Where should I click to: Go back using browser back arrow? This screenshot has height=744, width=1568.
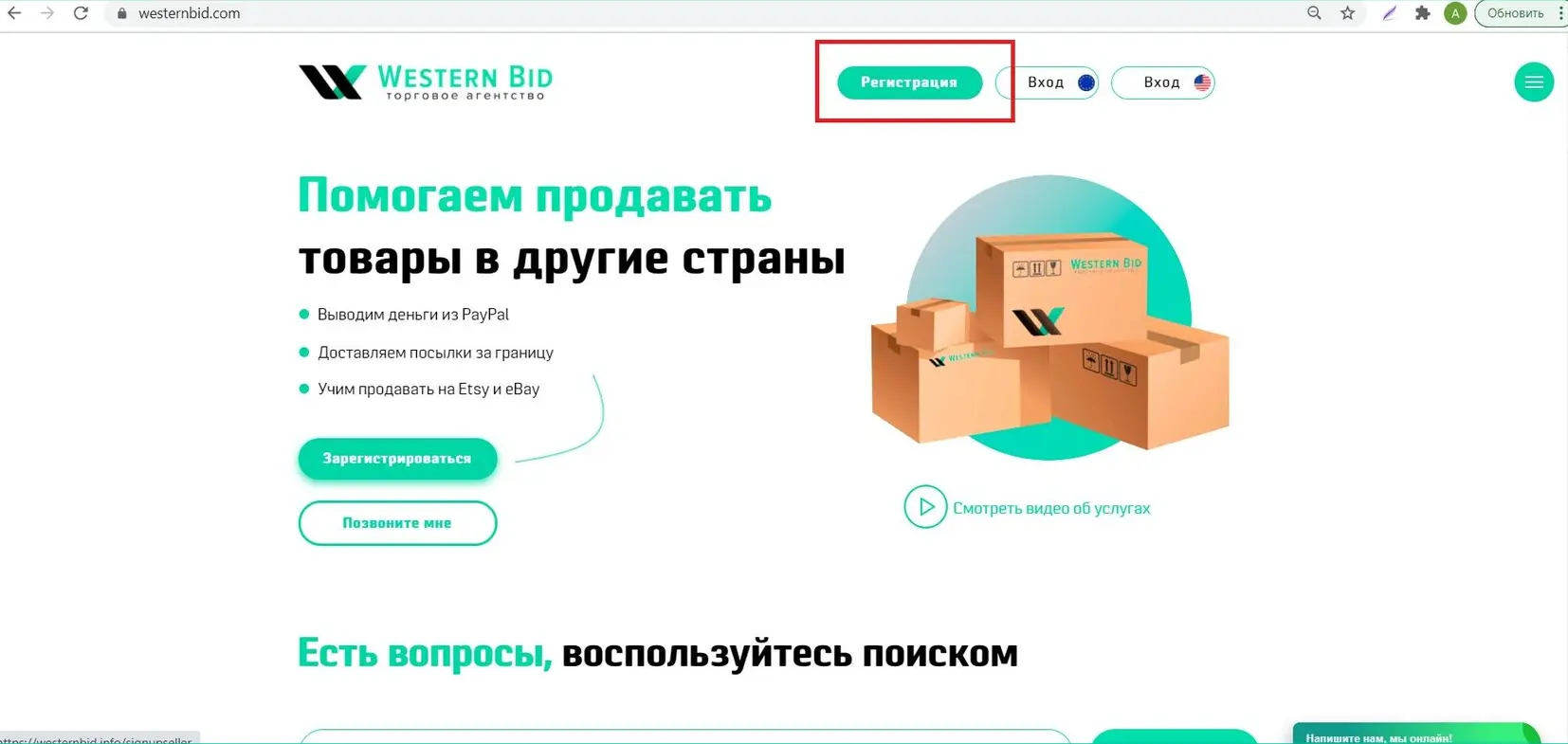[x=14, y=13]
